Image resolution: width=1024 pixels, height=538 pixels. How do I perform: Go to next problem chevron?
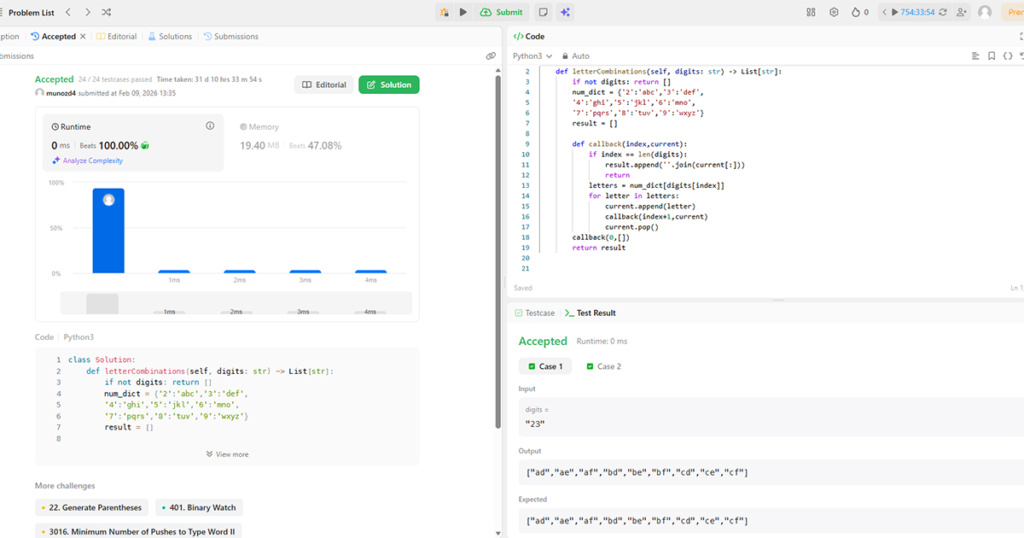(x=87, y=12)
